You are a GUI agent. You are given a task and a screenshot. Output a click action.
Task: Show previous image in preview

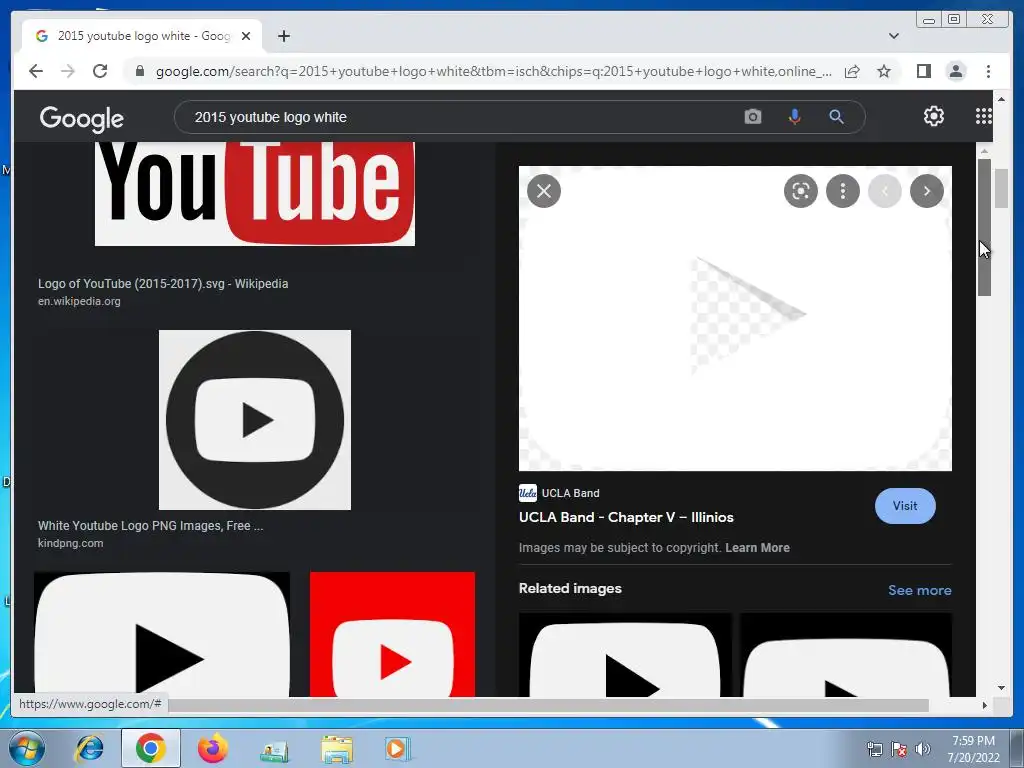[x=885, y=191]
